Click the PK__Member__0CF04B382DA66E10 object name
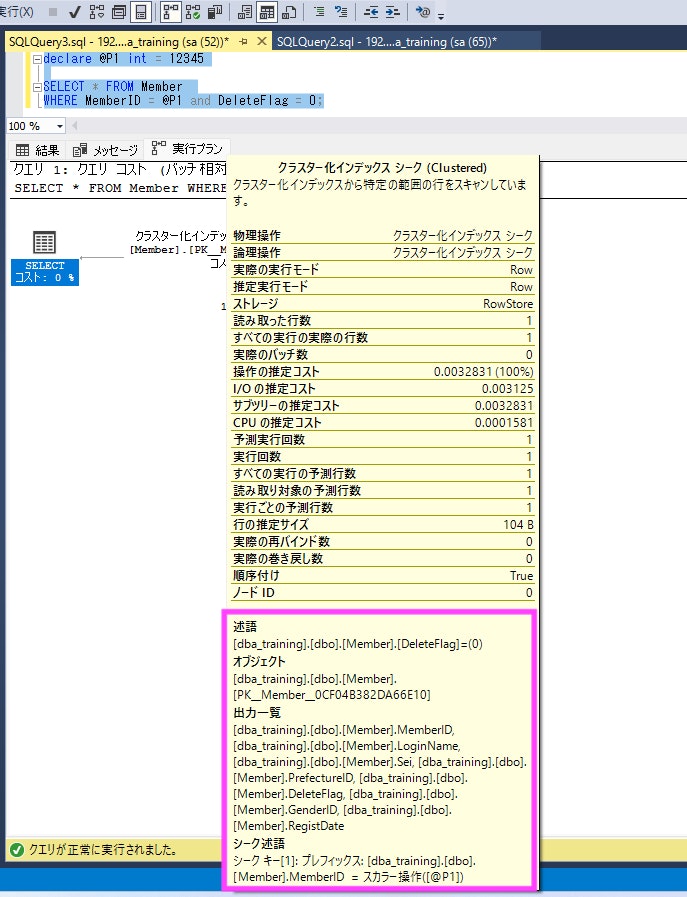This screenshot has height=897, width=687. [332, 695]
